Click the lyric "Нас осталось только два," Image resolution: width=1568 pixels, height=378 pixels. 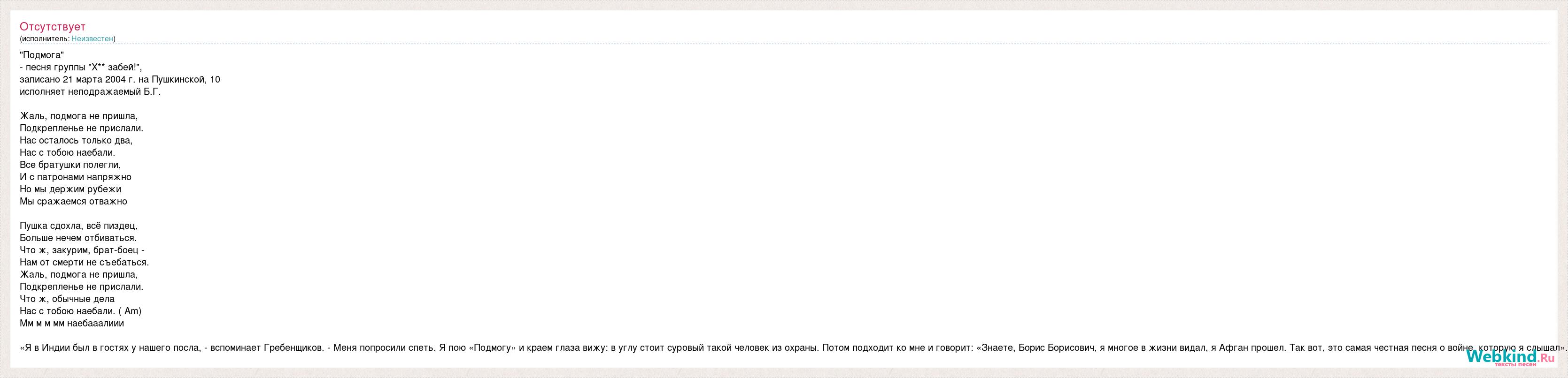coord(76,140)
